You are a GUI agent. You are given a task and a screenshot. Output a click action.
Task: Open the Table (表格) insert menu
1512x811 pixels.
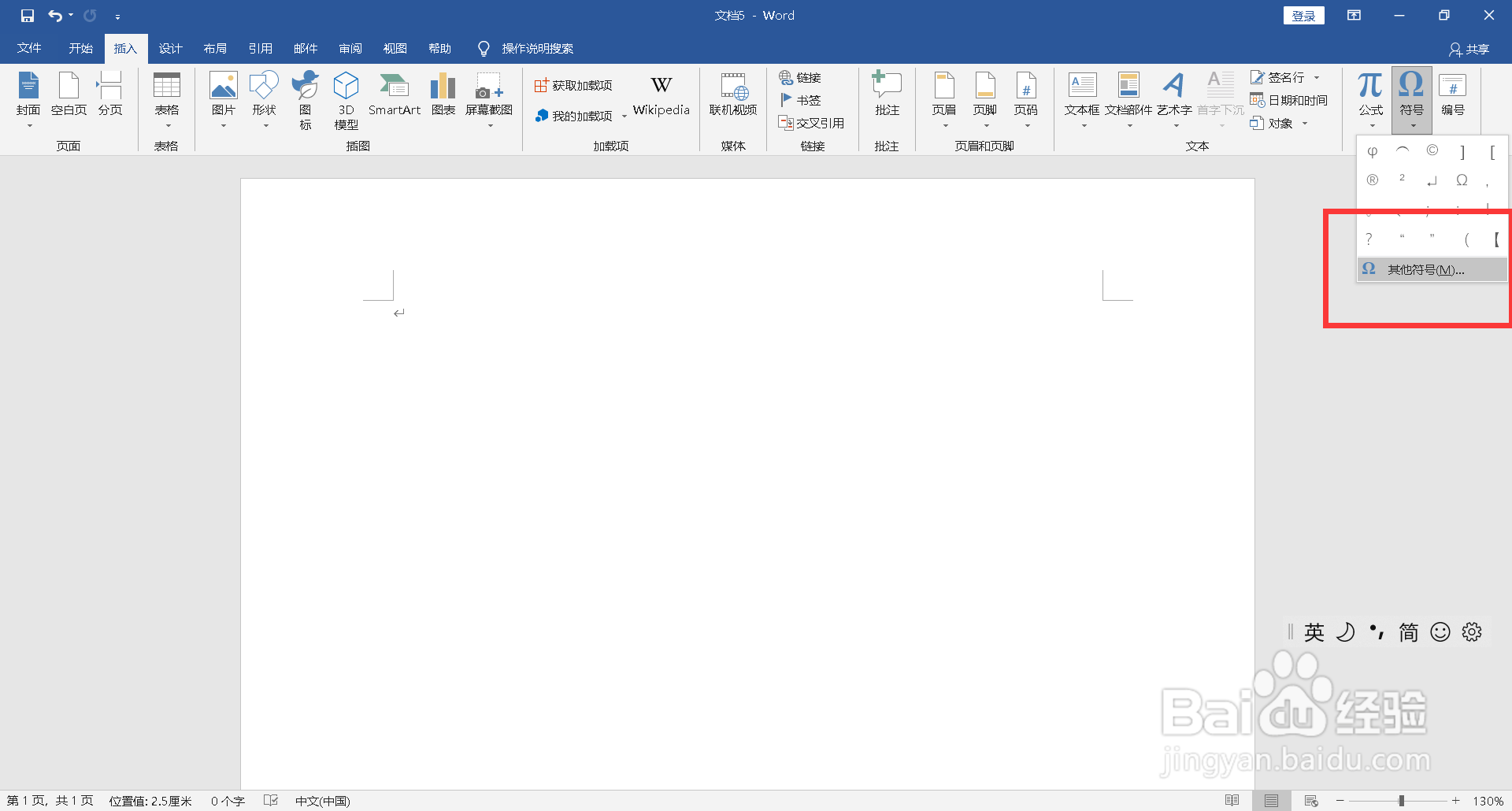pyautogui.click(x=166, y=100)
